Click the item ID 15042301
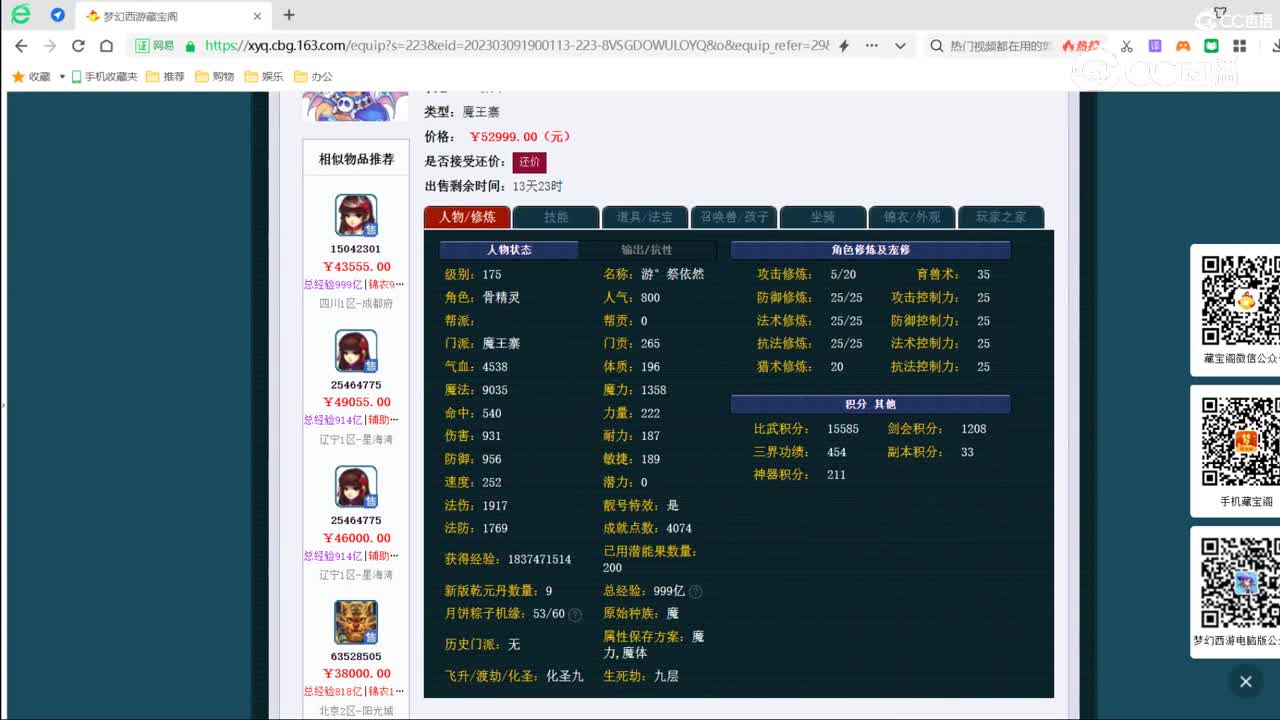 (x=356, y=249)
